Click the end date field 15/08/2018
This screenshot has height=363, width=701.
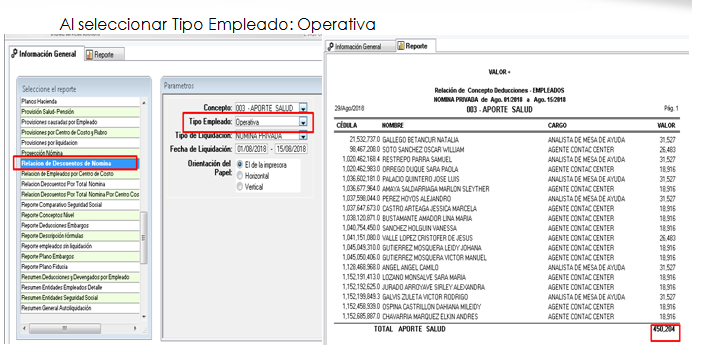(291, 149)
